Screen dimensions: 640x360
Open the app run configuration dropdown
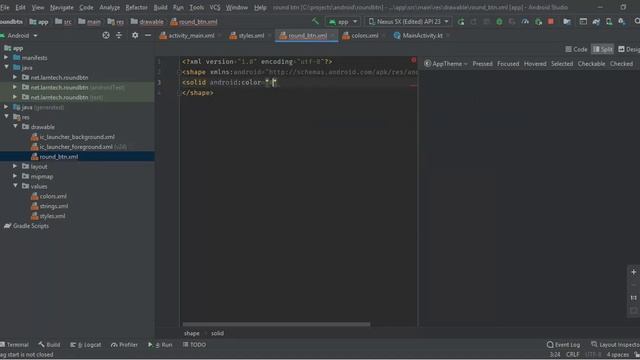coord(343,22)
